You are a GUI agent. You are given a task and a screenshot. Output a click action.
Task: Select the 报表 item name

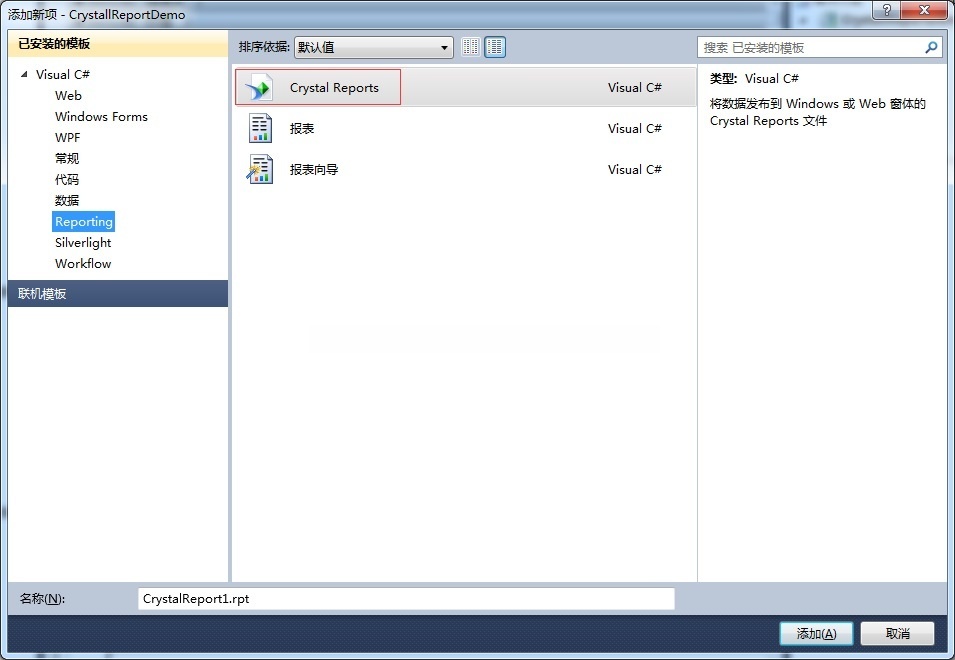click(x=302, y=128)
